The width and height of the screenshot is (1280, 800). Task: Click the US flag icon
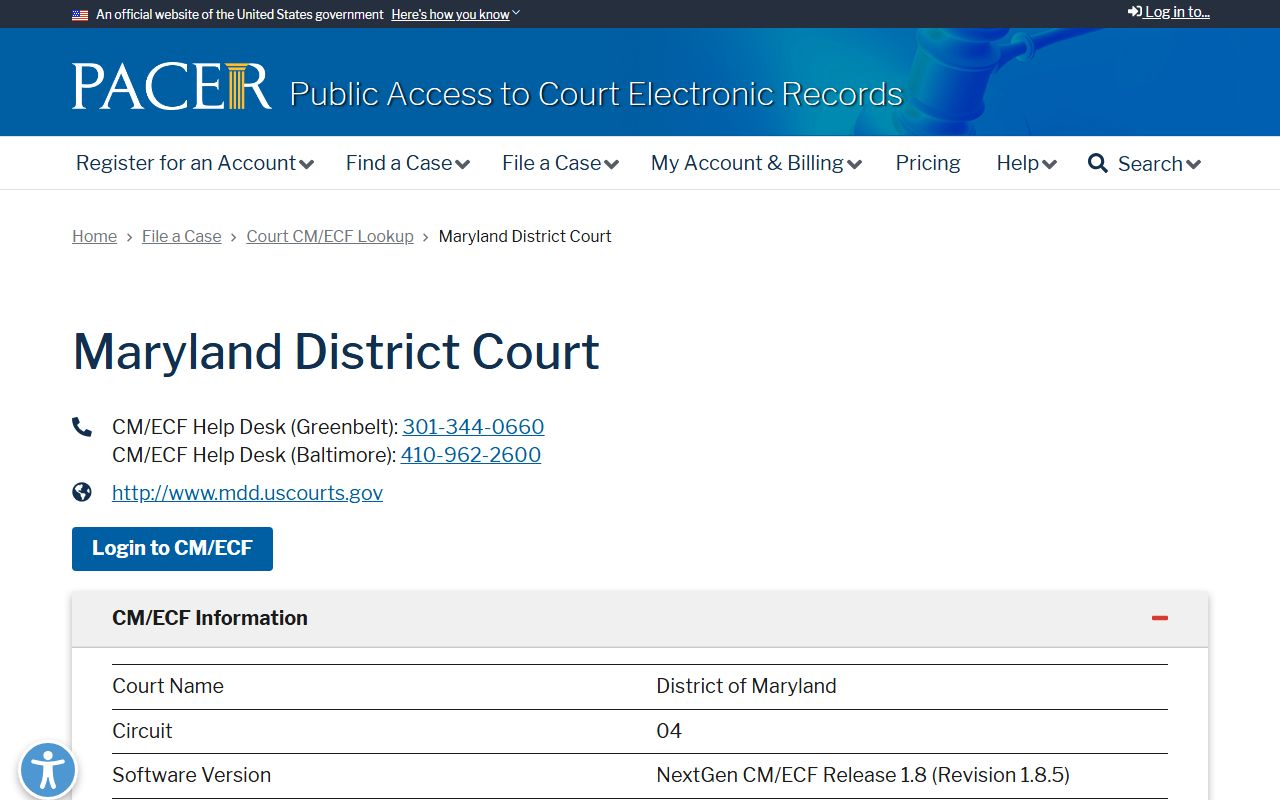80,15
